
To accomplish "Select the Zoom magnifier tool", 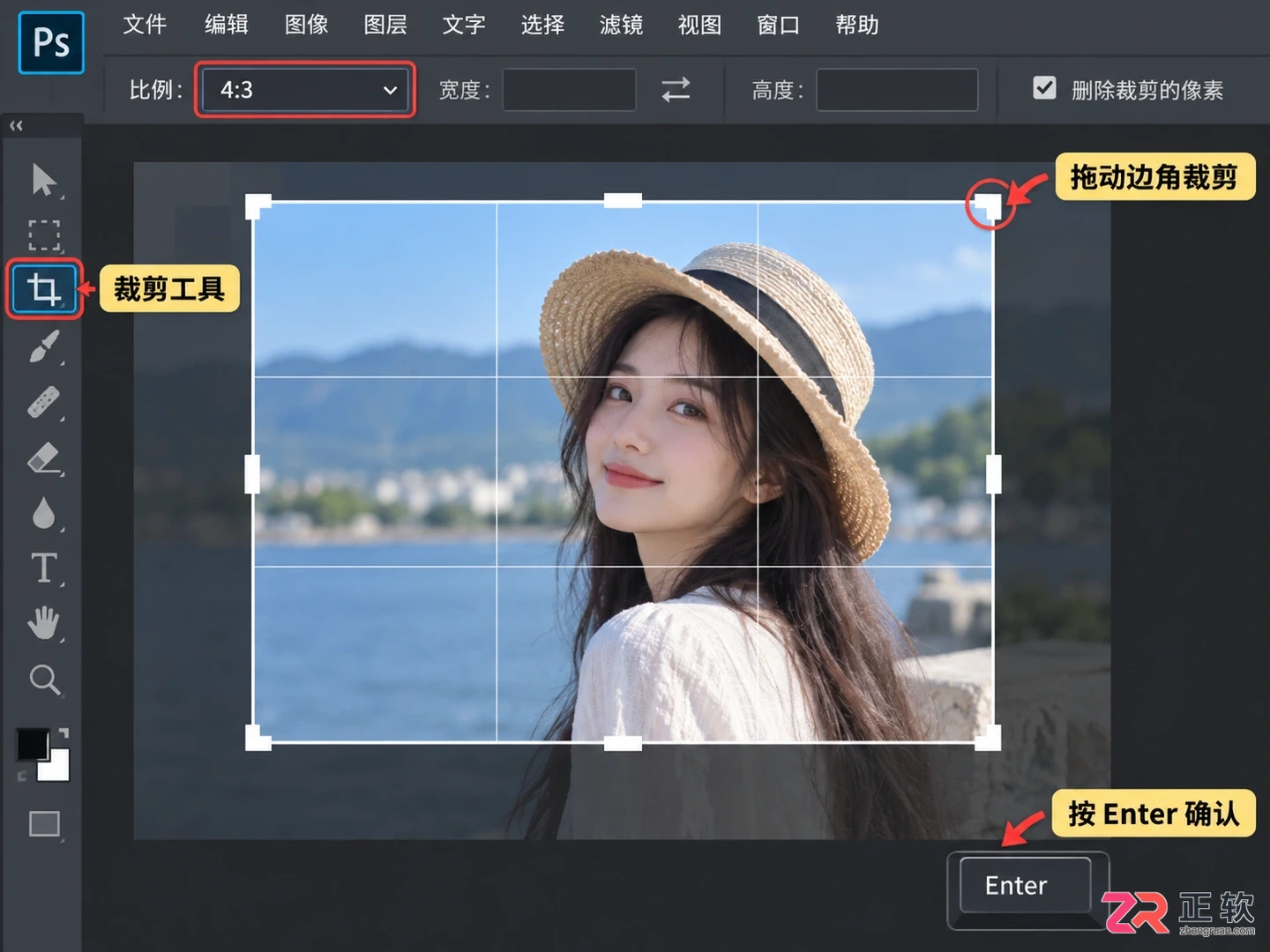I will [44, 680].
